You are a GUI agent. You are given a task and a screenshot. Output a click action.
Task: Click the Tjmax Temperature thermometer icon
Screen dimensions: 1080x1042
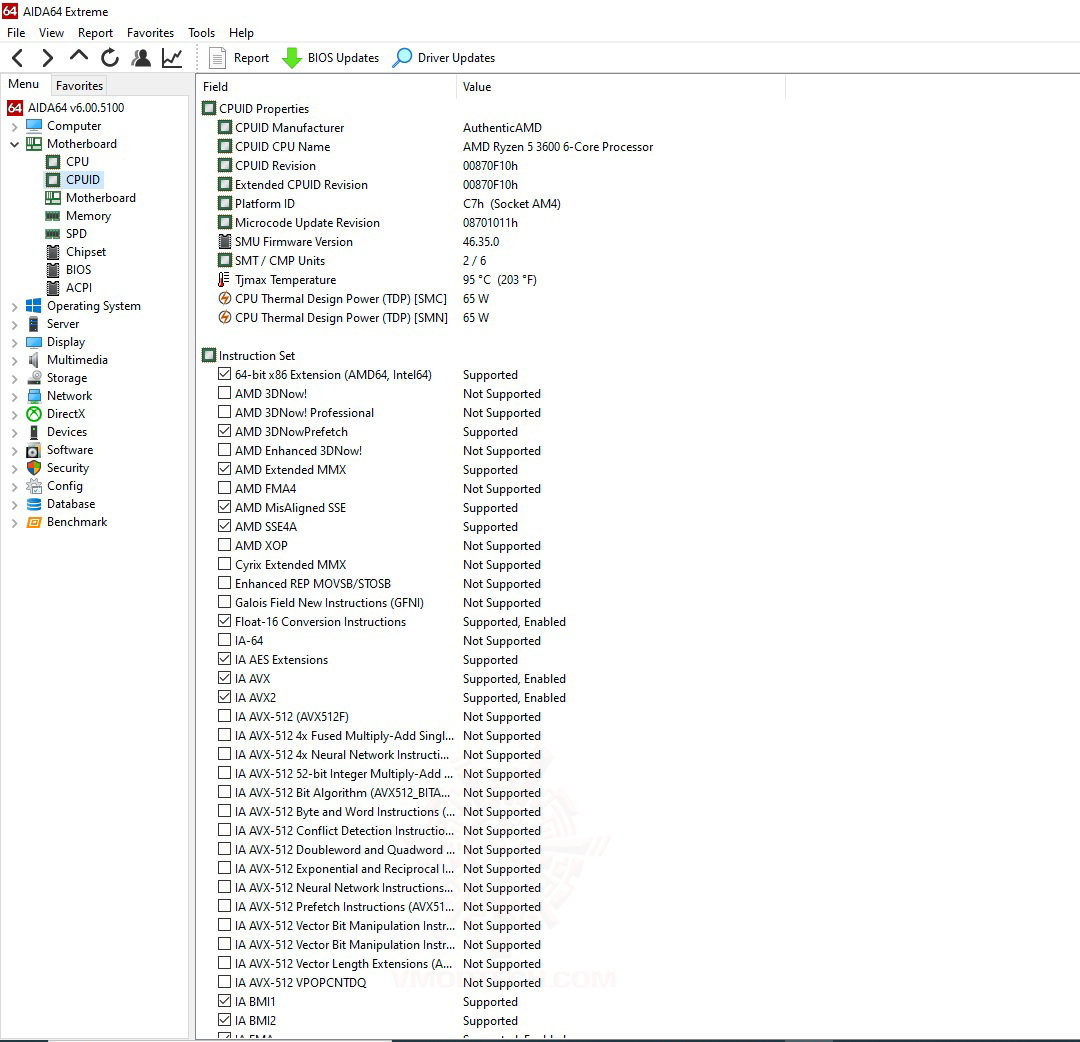[224, 280]
